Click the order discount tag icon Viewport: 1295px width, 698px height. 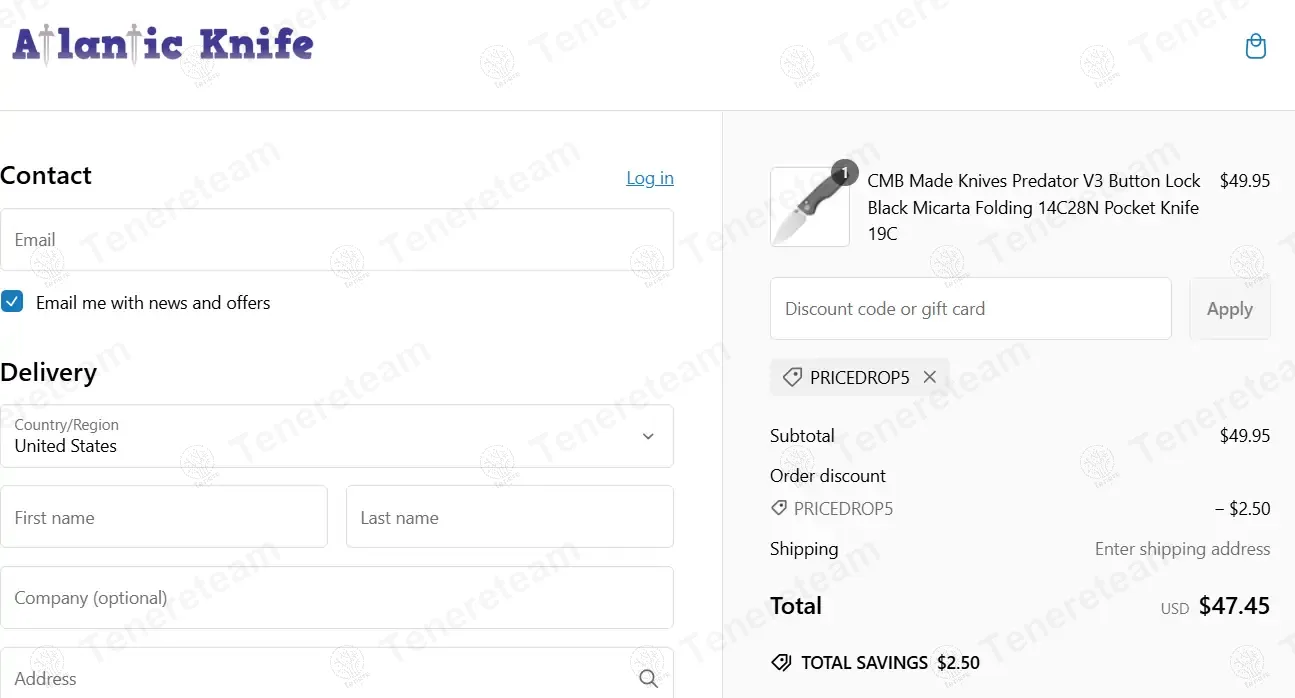(779, 508)
